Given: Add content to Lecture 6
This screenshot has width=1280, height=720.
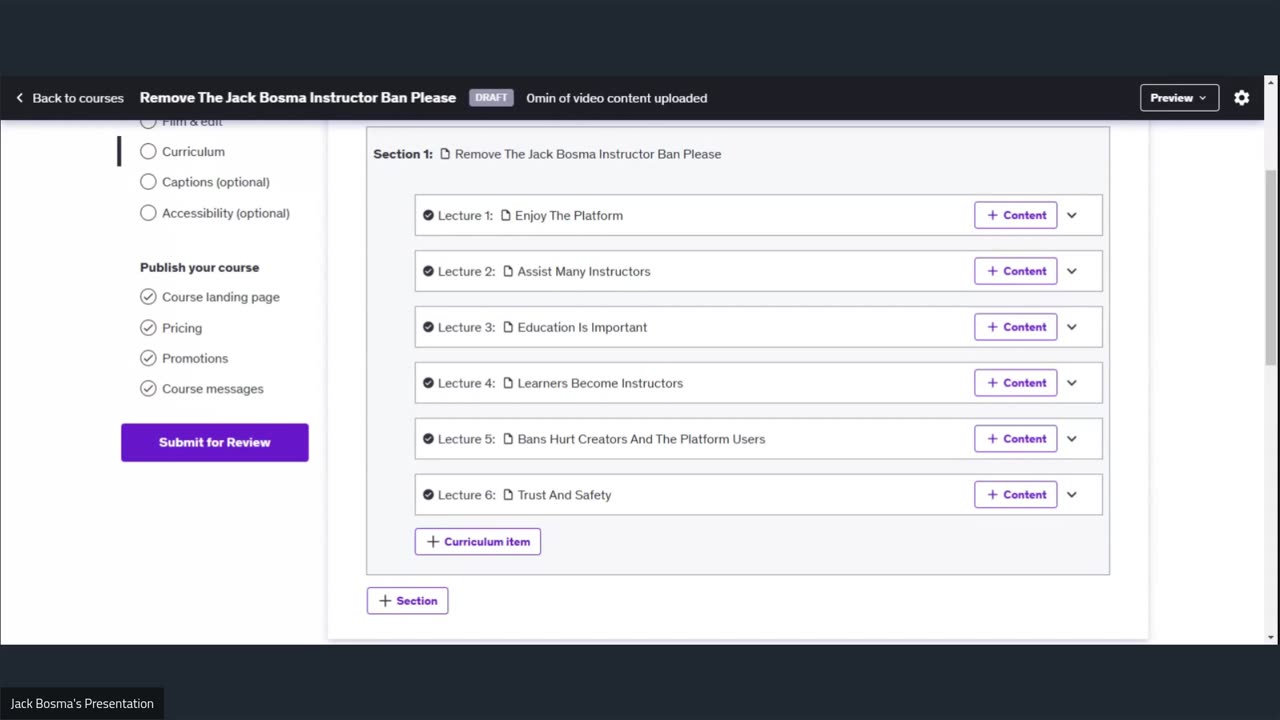Looking at the screenshot, I should [1016, 495].
